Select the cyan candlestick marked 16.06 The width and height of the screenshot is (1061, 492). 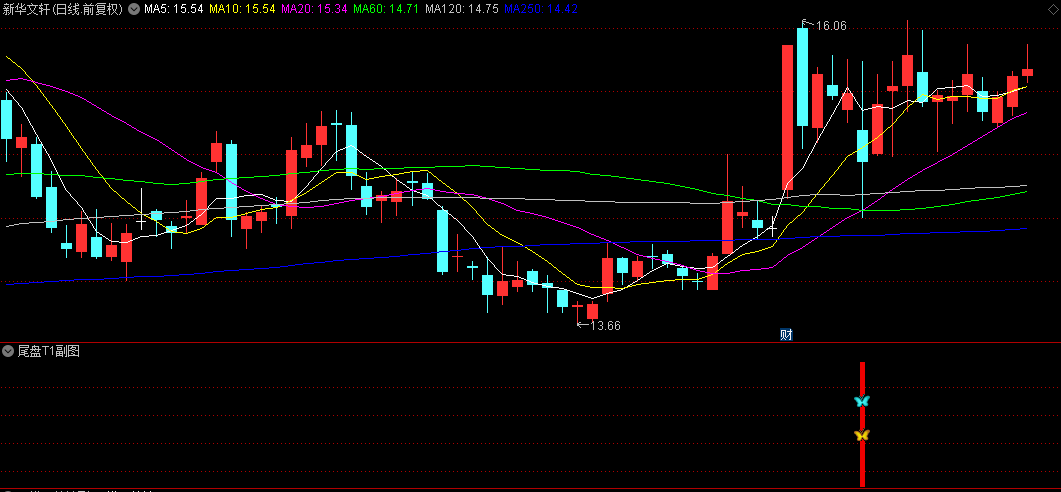click(803, 76)
